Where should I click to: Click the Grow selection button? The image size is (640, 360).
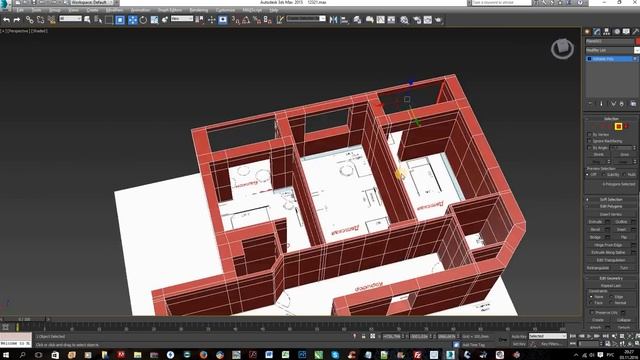(624, 155)
